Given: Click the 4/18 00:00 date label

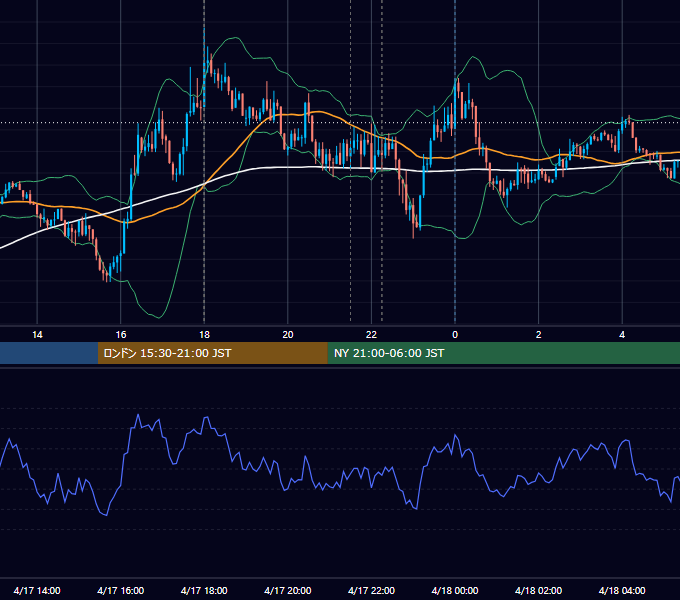Looking at the screenshot, I should pos(455,590).
